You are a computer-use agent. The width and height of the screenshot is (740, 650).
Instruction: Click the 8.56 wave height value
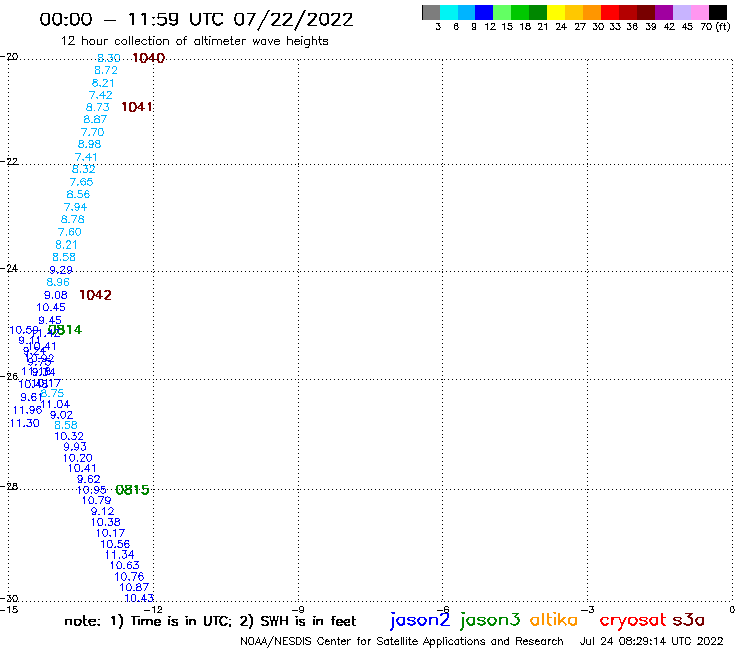[78, 194]
